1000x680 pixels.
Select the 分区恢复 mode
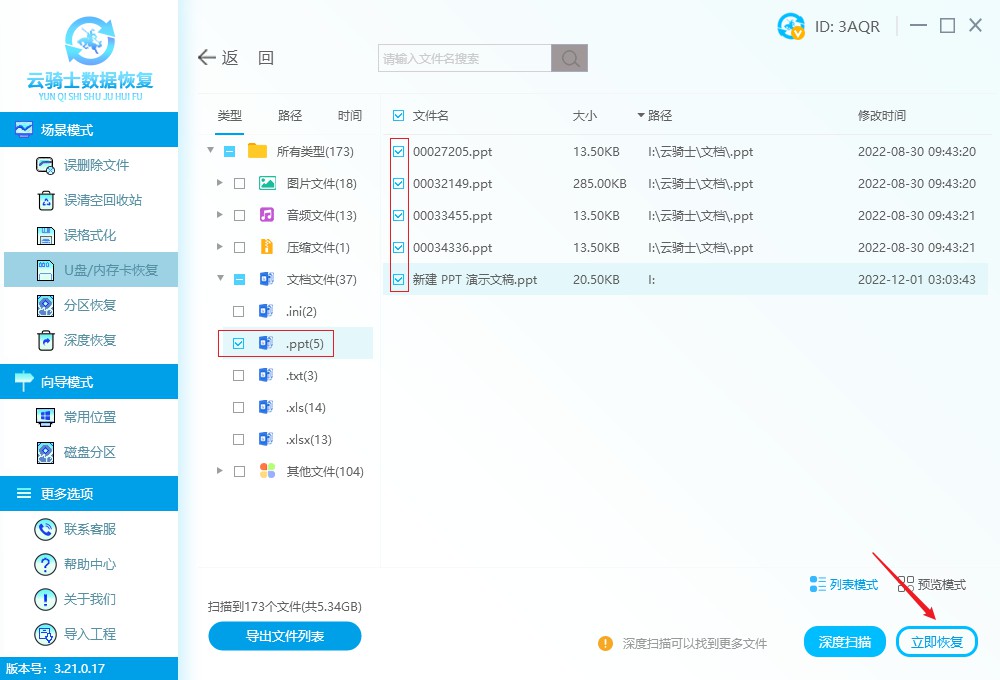pyautogui.click(x=70, y=306)
